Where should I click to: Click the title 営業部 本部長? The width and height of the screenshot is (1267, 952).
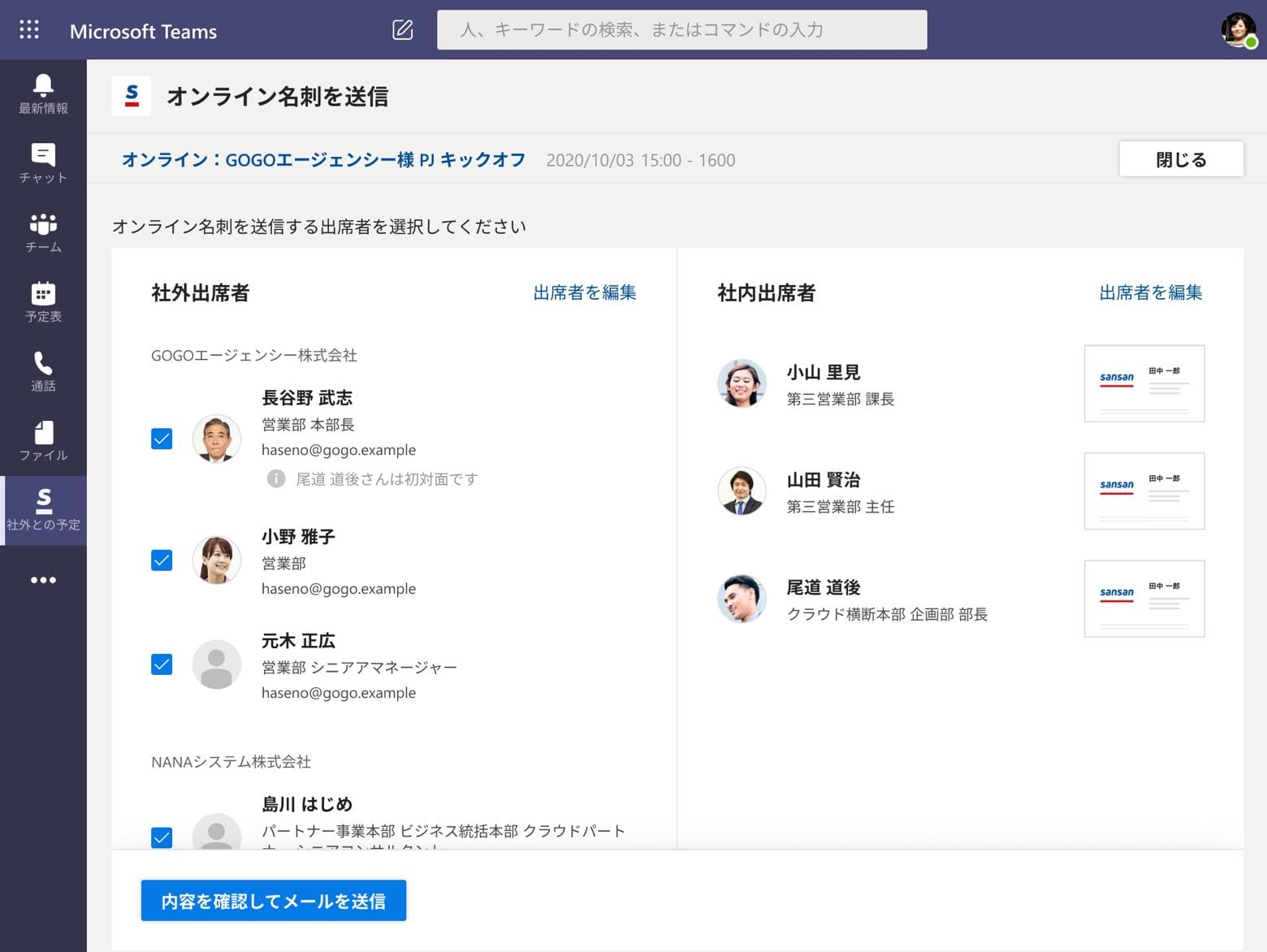pos(308,425)
